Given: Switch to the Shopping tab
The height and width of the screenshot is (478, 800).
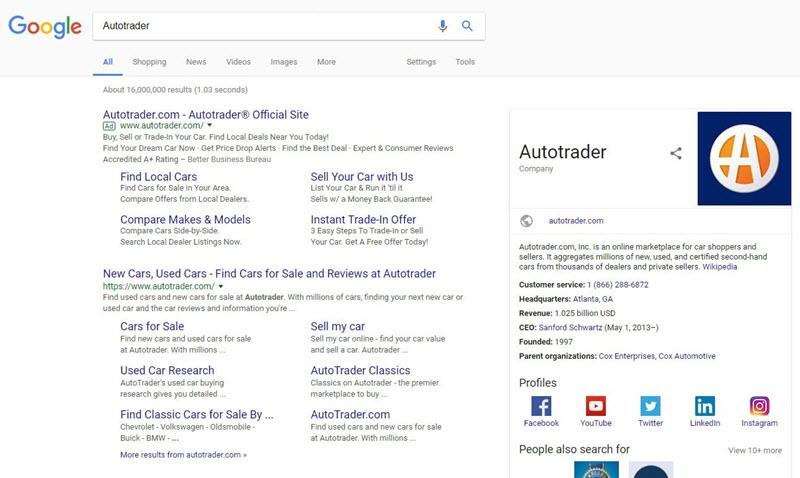Looking at the screenshot, I should pos(149,62).
